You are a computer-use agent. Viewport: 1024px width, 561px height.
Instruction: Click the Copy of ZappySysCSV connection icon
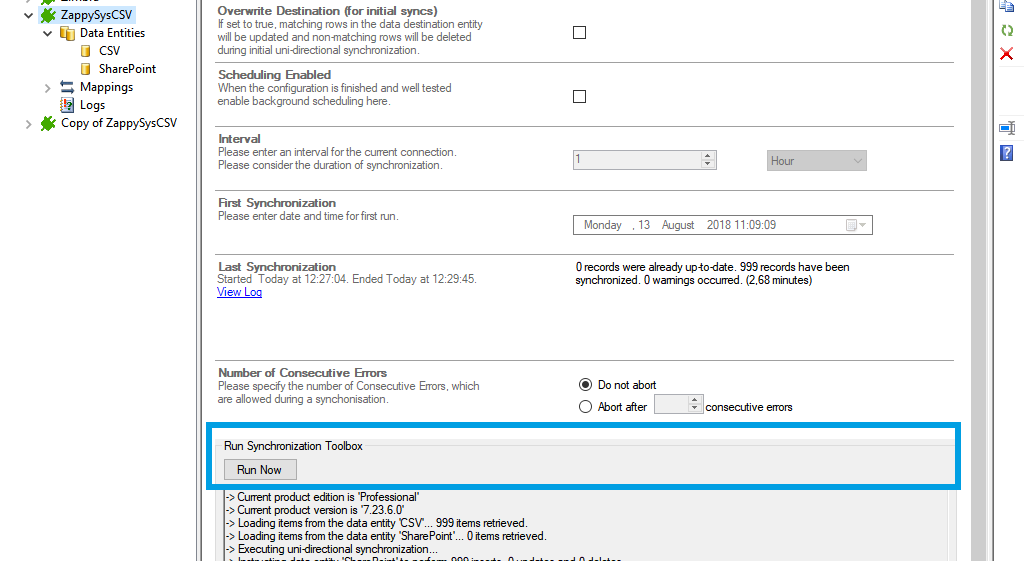(47, 124)
